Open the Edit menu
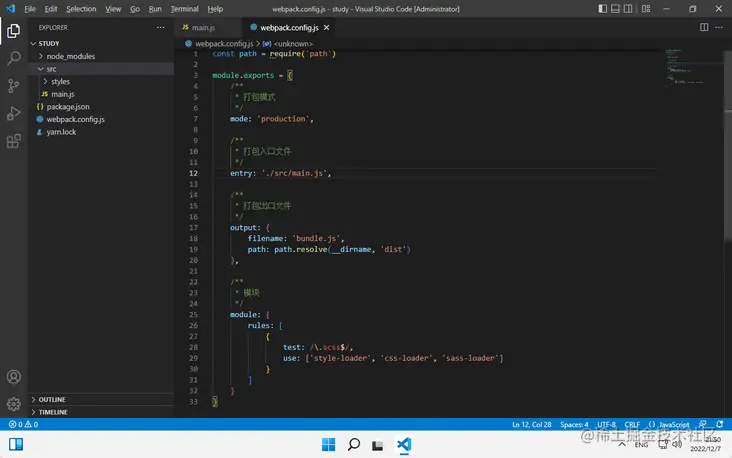Viewport: 732px width, 458px height. (50, 9)
